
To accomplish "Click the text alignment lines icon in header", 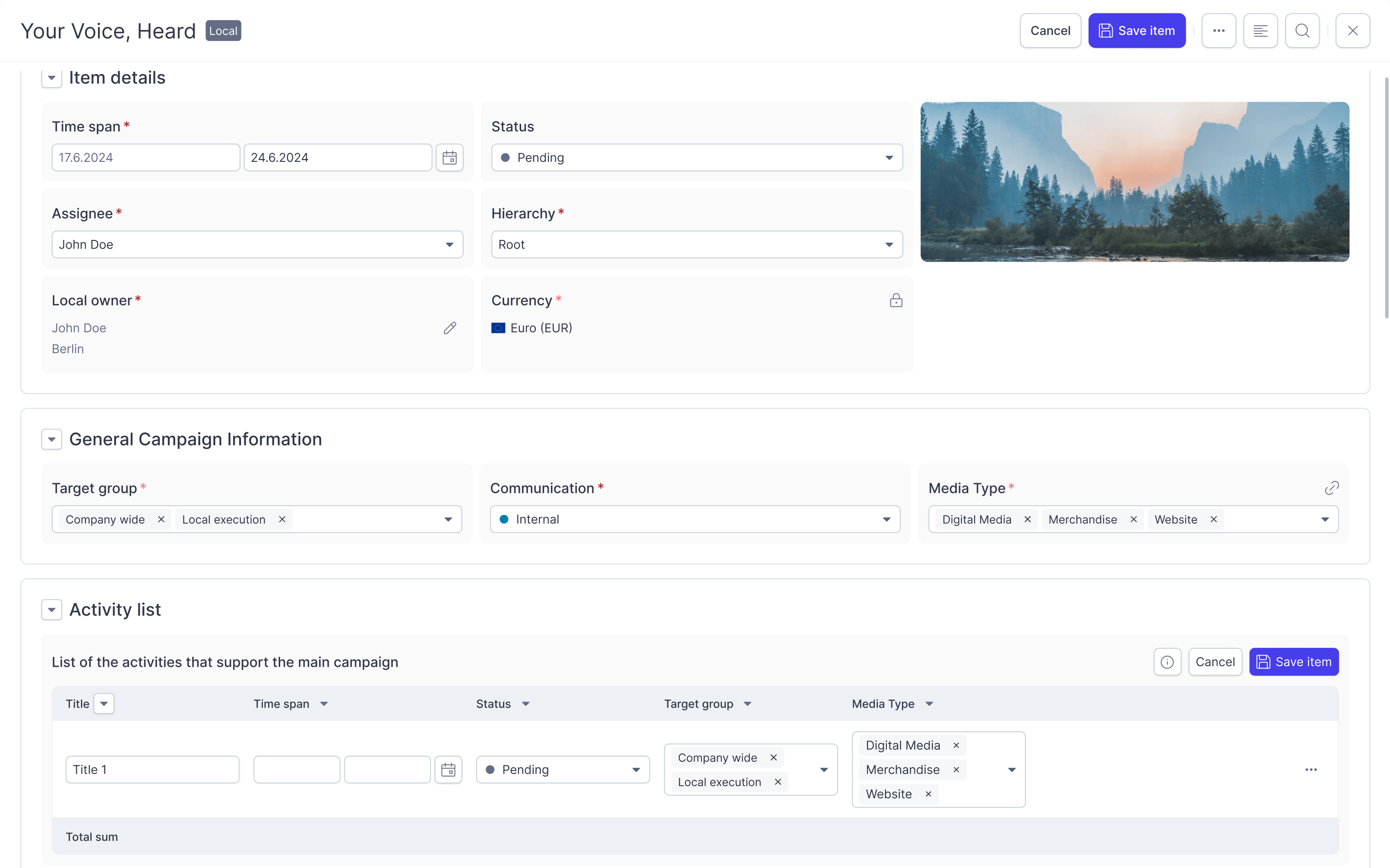I will point(1260,30).
